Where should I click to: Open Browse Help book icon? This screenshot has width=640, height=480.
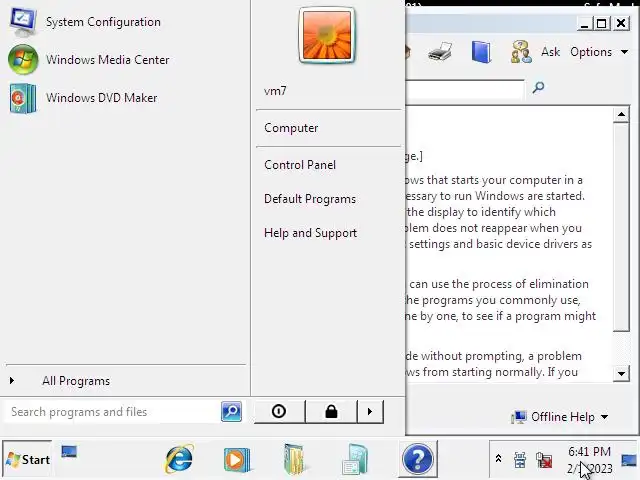pos(482,52)
